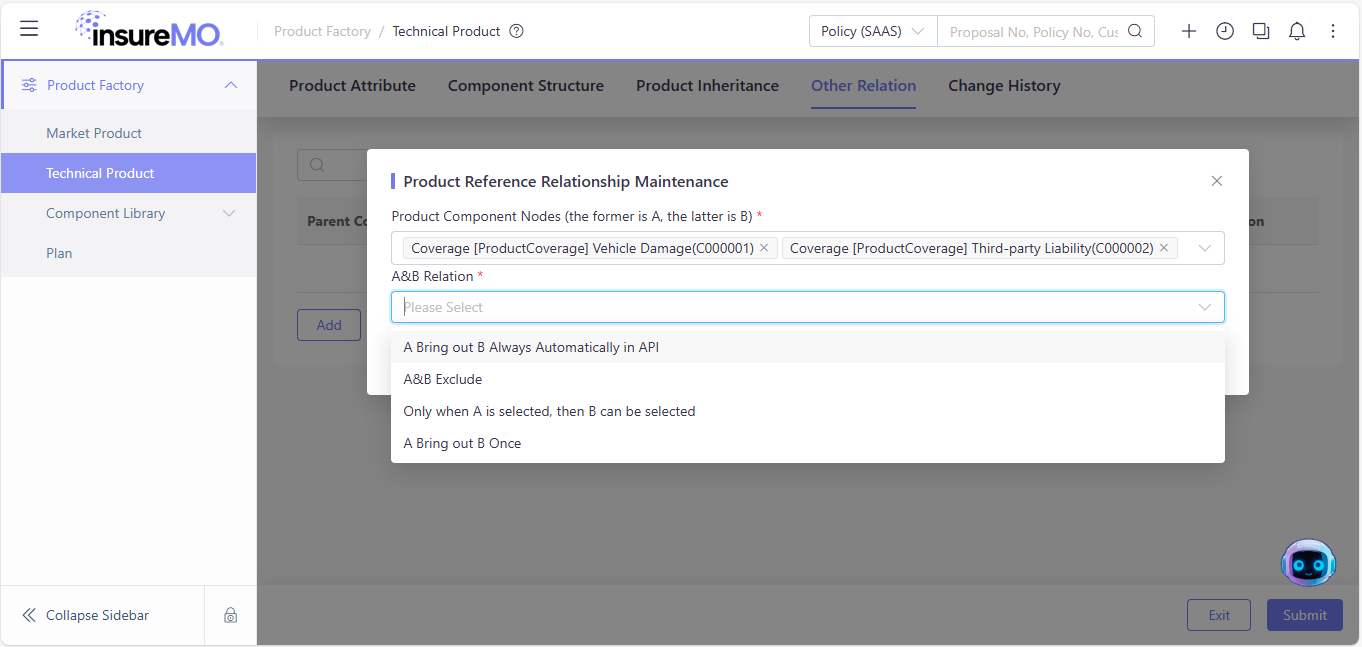Open the Technical Product help icon
Screen dimensions: 1362x647
[x=516, y=31]
